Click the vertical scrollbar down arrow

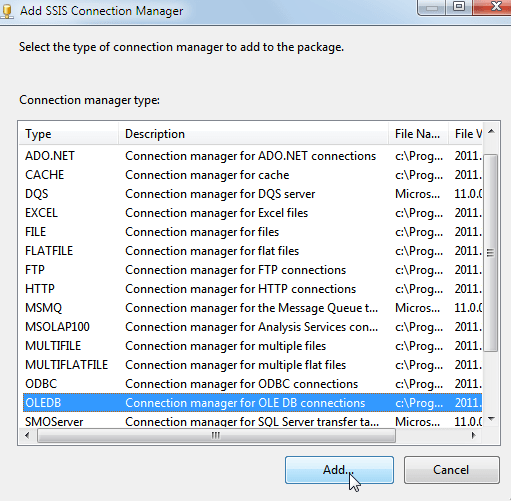click(491, 419)
